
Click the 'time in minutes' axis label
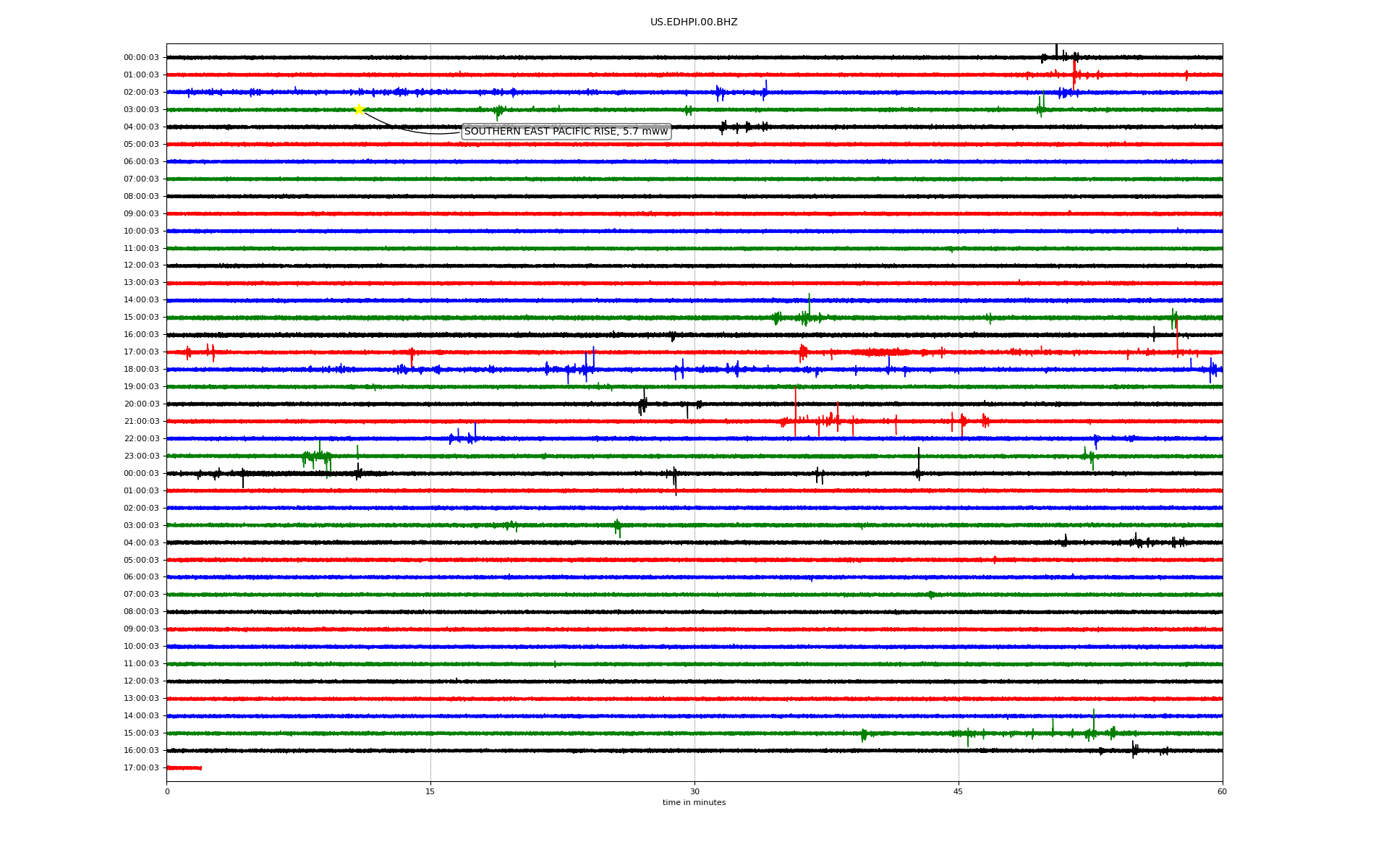coord(694,803)
